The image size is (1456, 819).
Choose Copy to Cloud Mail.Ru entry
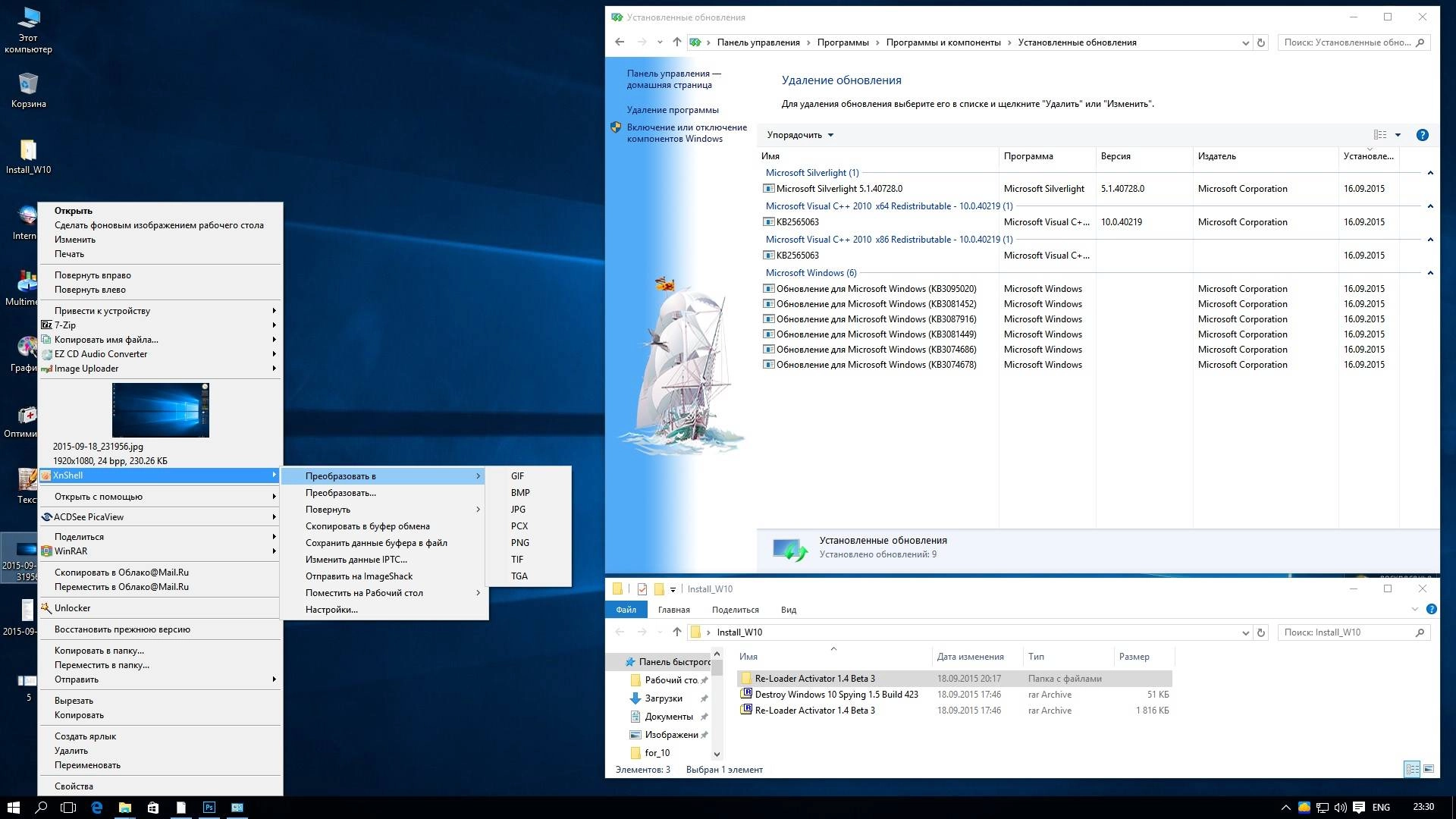click(160, 573)
